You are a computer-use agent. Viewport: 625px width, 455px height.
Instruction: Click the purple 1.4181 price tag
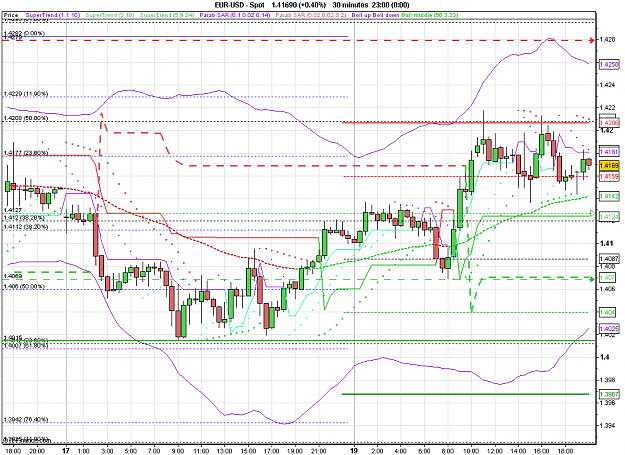pyautogui.click(x=609, y=152)
